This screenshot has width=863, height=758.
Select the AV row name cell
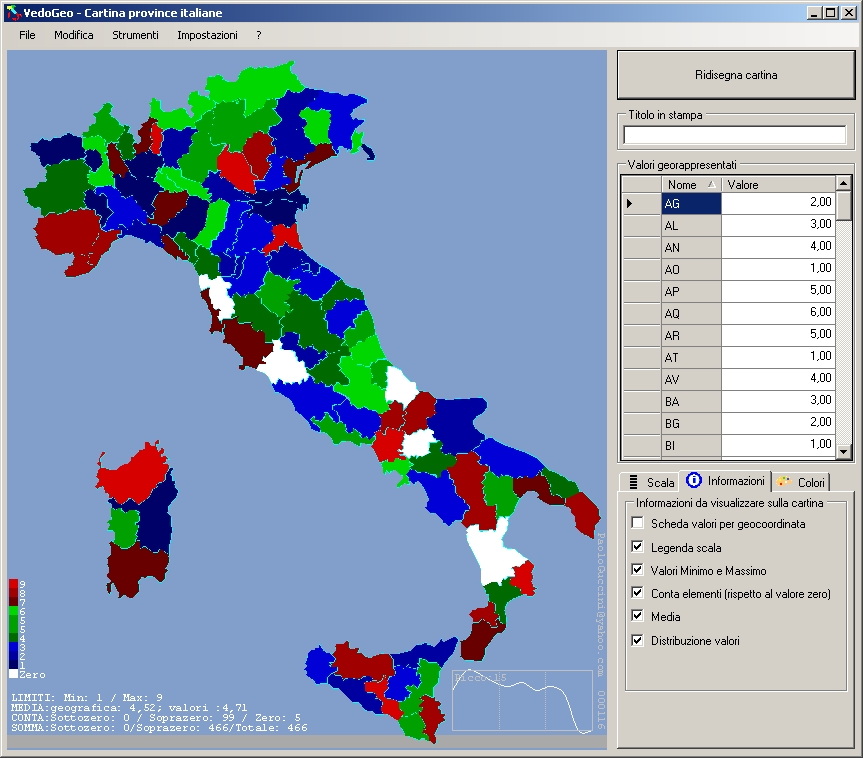point(691,380)
